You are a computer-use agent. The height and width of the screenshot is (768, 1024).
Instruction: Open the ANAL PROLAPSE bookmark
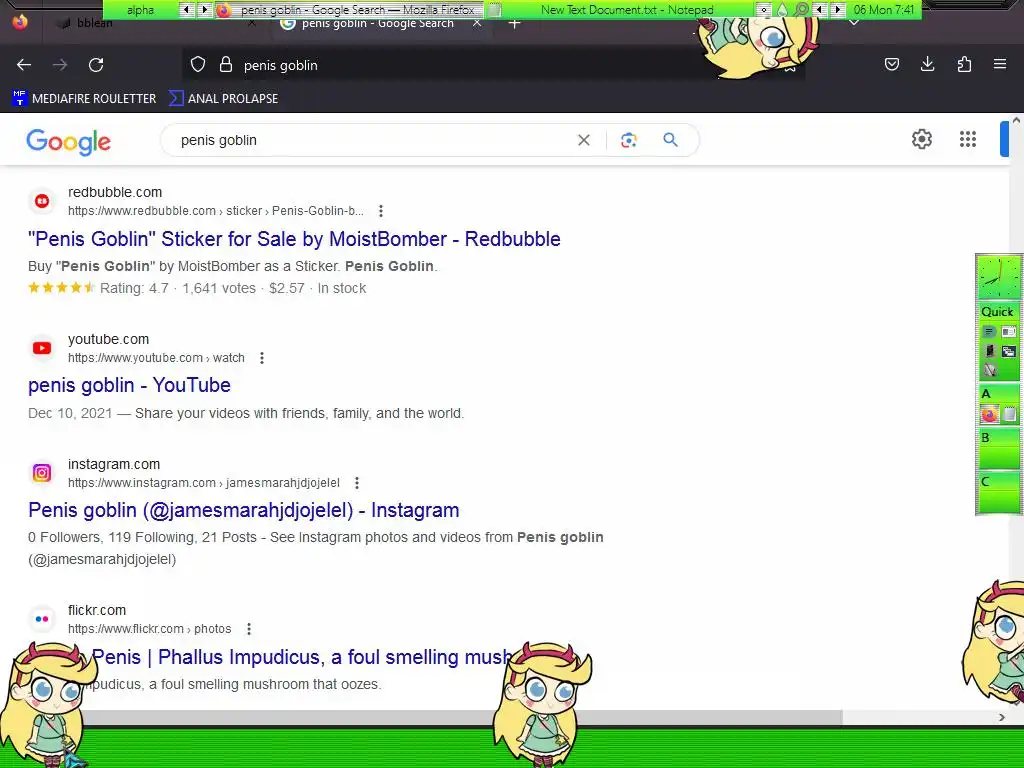223,99
